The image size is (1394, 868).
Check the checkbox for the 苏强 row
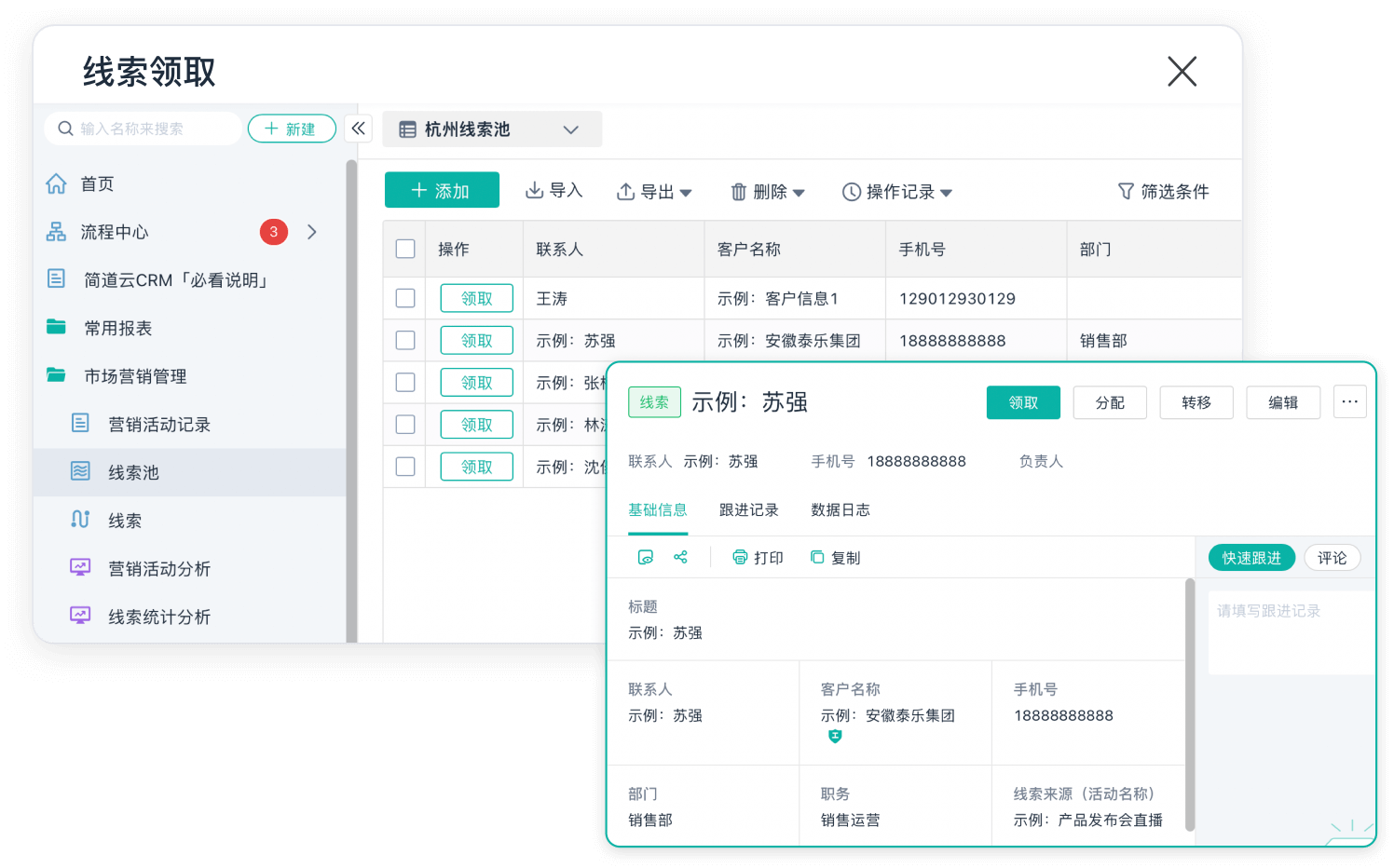click(405, 340)
